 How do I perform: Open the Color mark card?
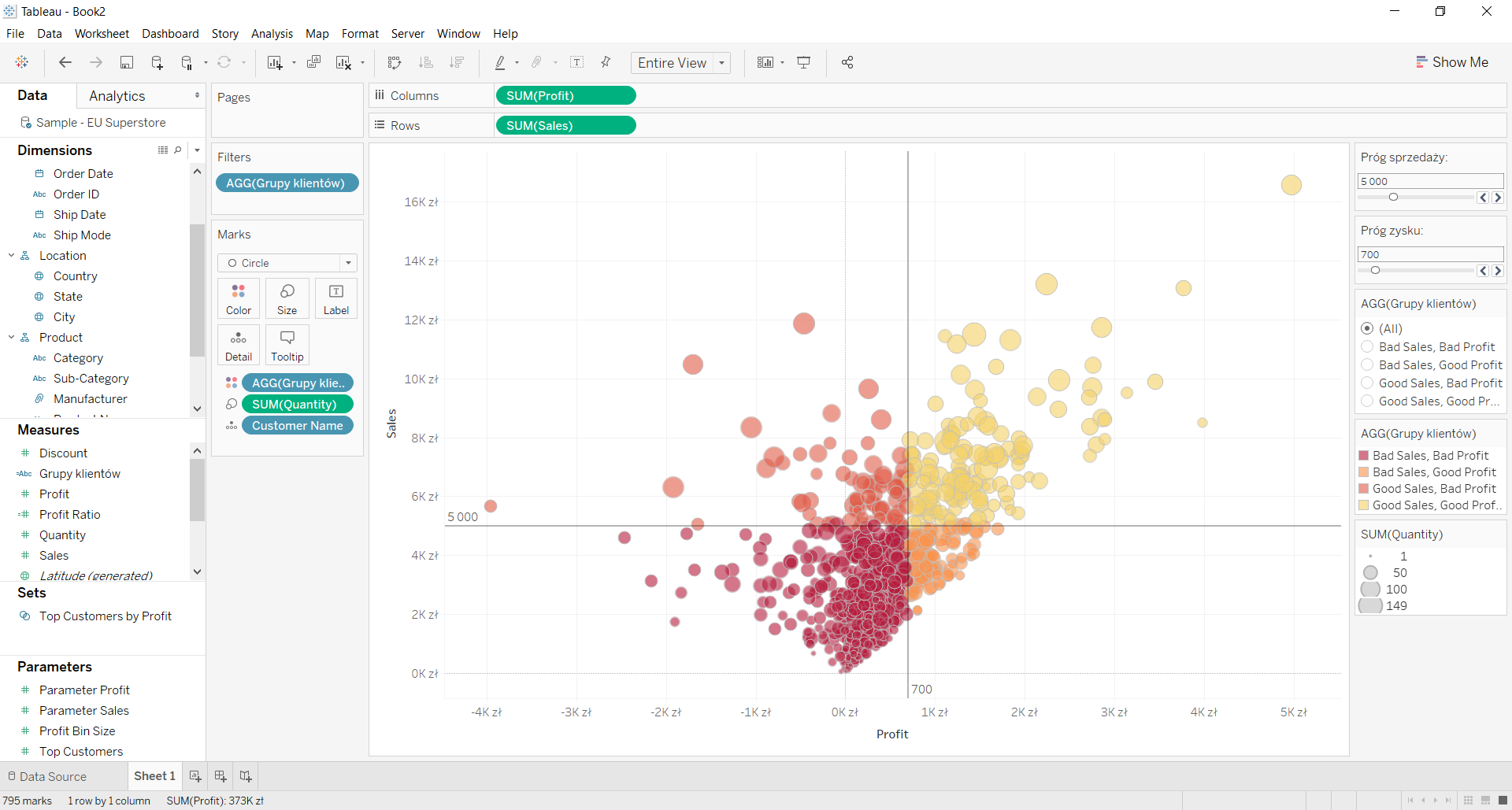[238, 298]
